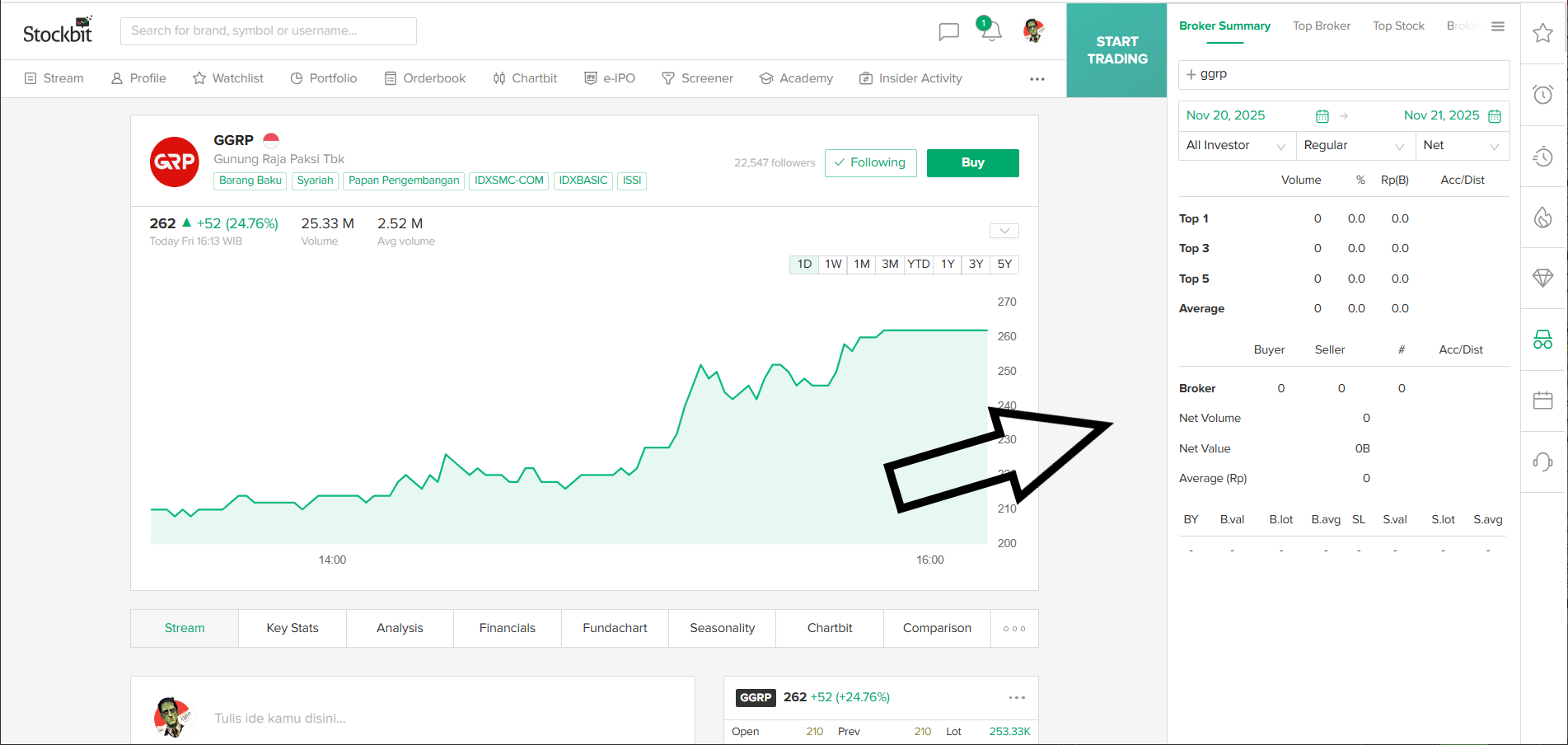
Task: Open the headset support sidebar icon
Action: 1543,462
